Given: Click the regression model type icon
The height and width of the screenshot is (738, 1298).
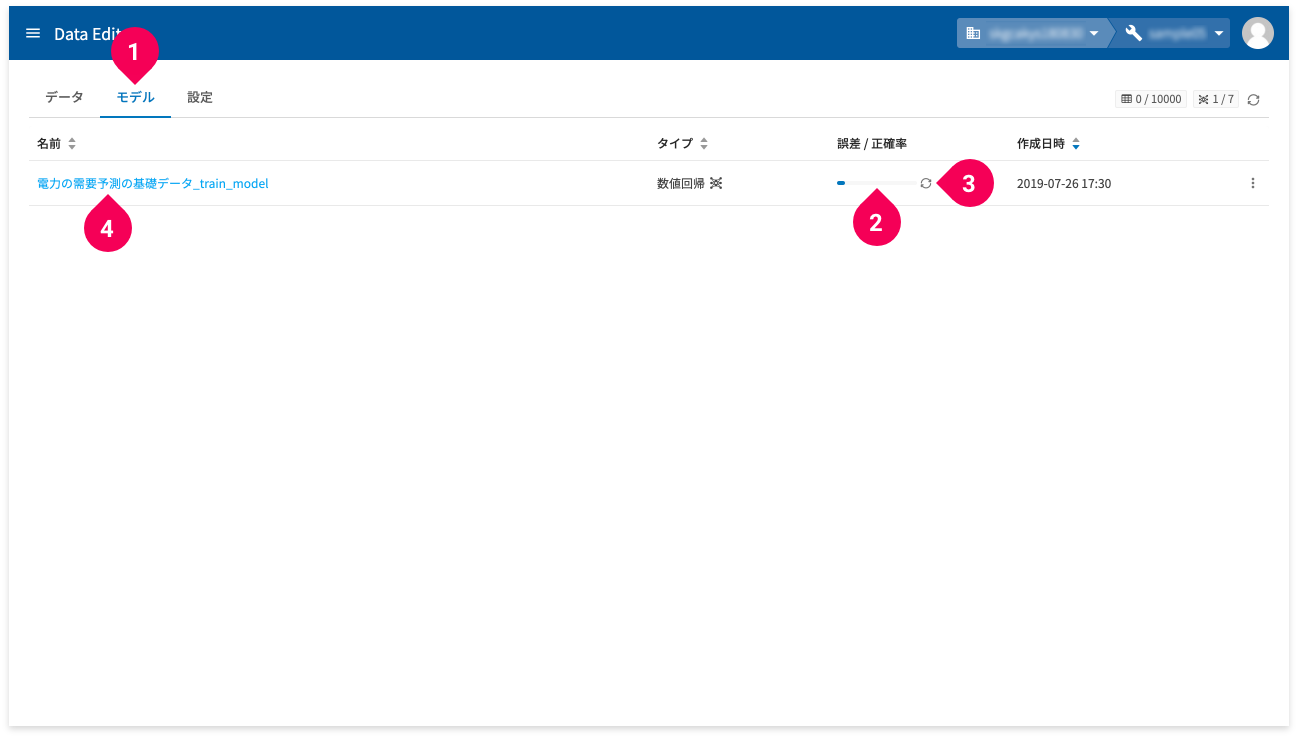Looking at the screenshot, I should coord(716,184).
